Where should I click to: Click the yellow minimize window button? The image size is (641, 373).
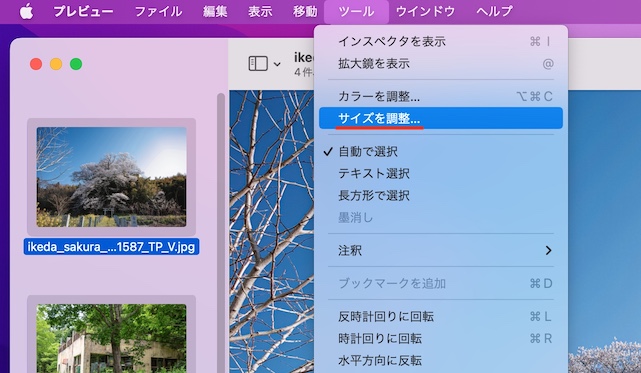point(56,64)
